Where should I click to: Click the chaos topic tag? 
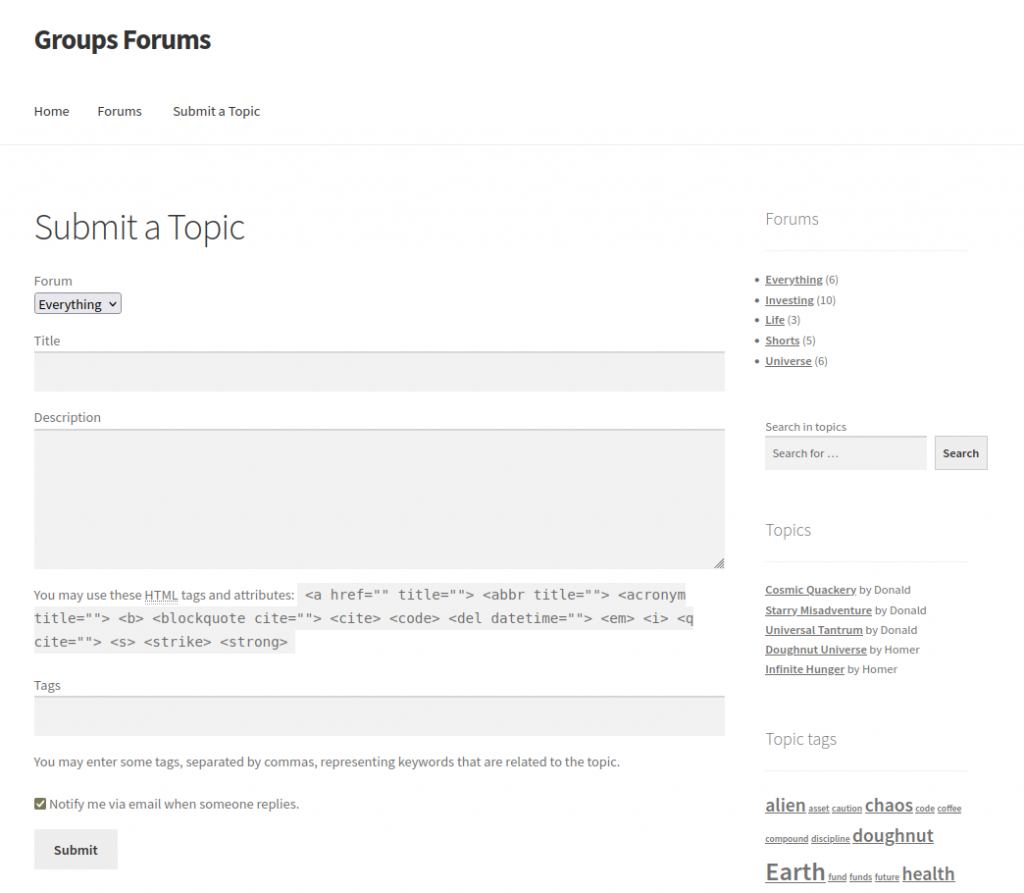(x=888, y=805)
